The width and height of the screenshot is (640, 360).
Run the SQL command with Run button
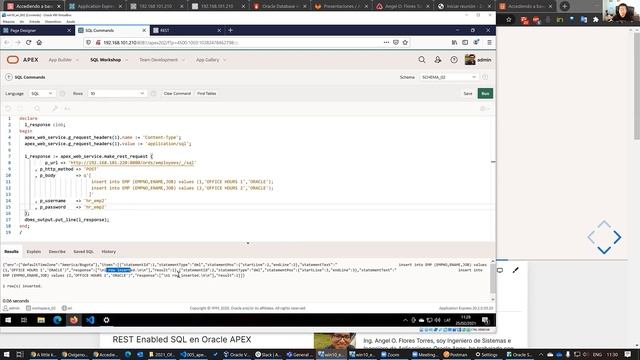485,93
